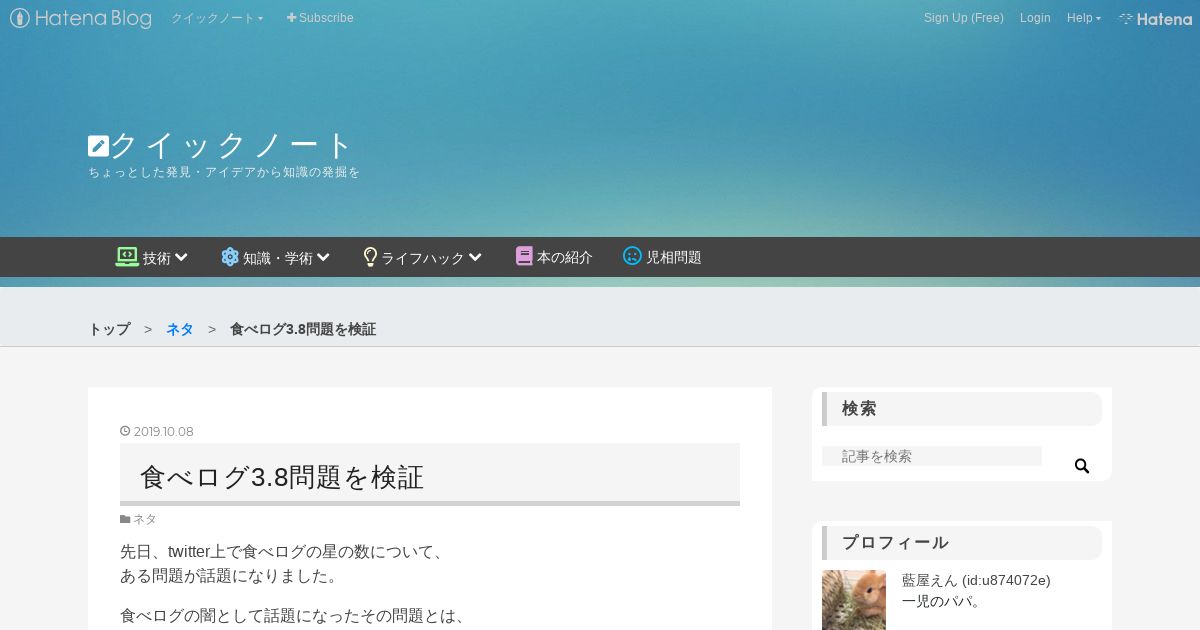Click the profile avatar thumbnail
The height and width of the screenshot is (630, 1200).
(x=854, y=600)
